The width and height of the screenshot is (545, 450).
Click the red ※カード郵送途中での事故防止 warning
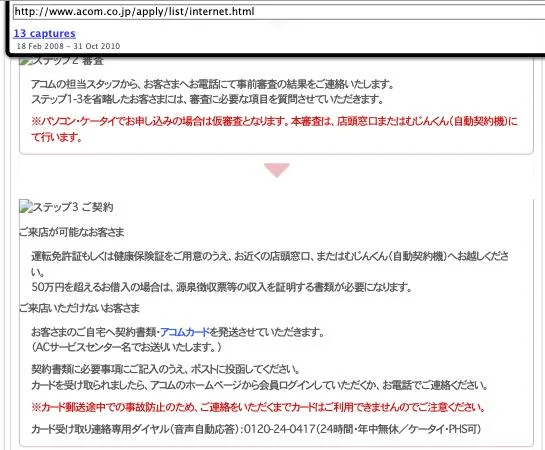point(259,407)
